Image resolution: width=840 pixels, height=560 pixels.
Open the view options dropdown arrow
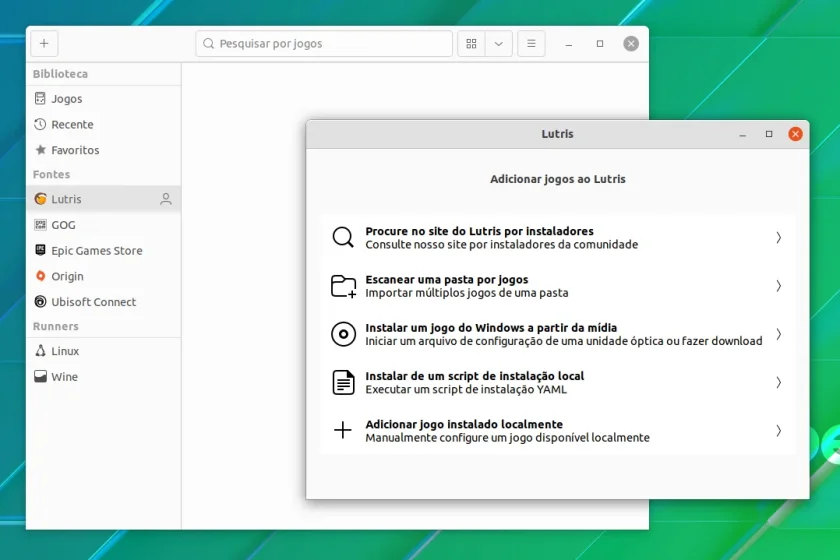pyautogui.click(x=499, y=43)
